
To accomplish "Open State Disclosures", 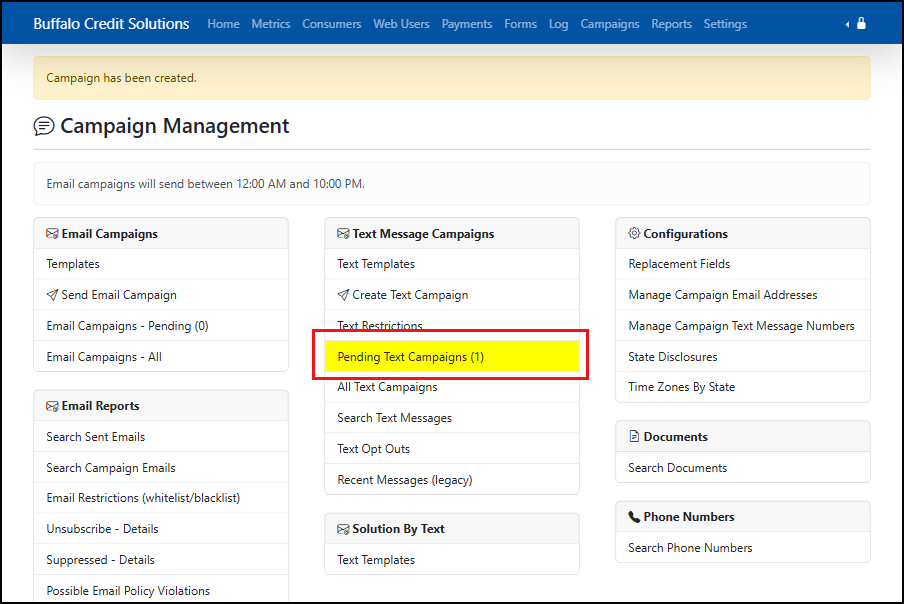I will point(743,356).
